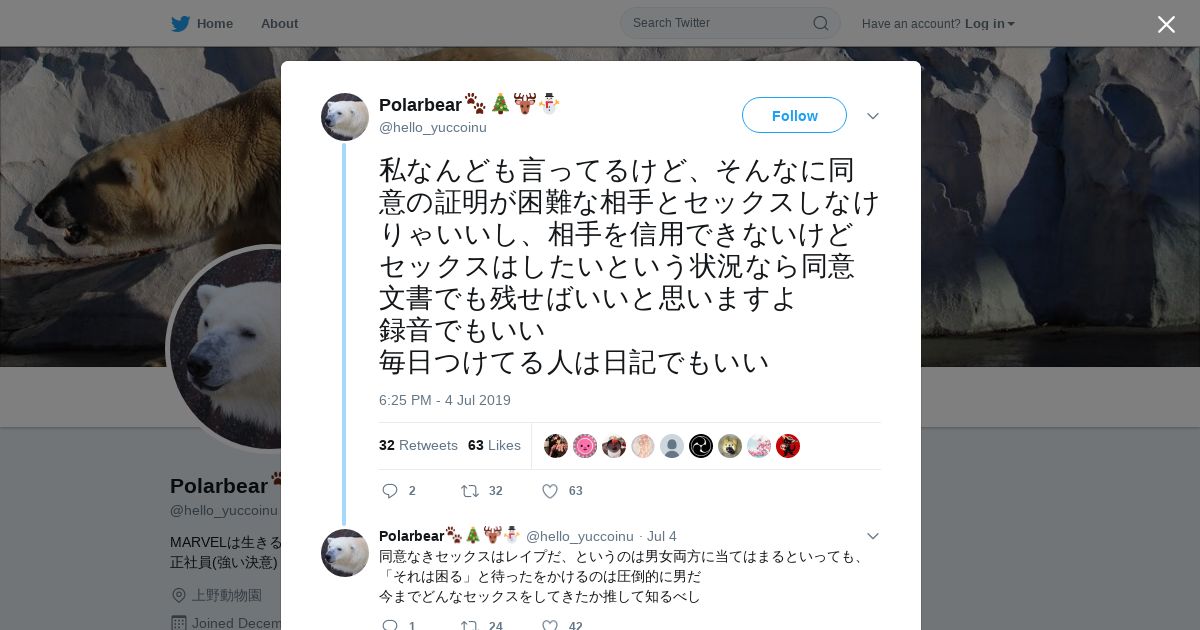Screen dimensions: 1200x630
Task: Open the 32 Retweets list link
Action: [x=418, y=445]
